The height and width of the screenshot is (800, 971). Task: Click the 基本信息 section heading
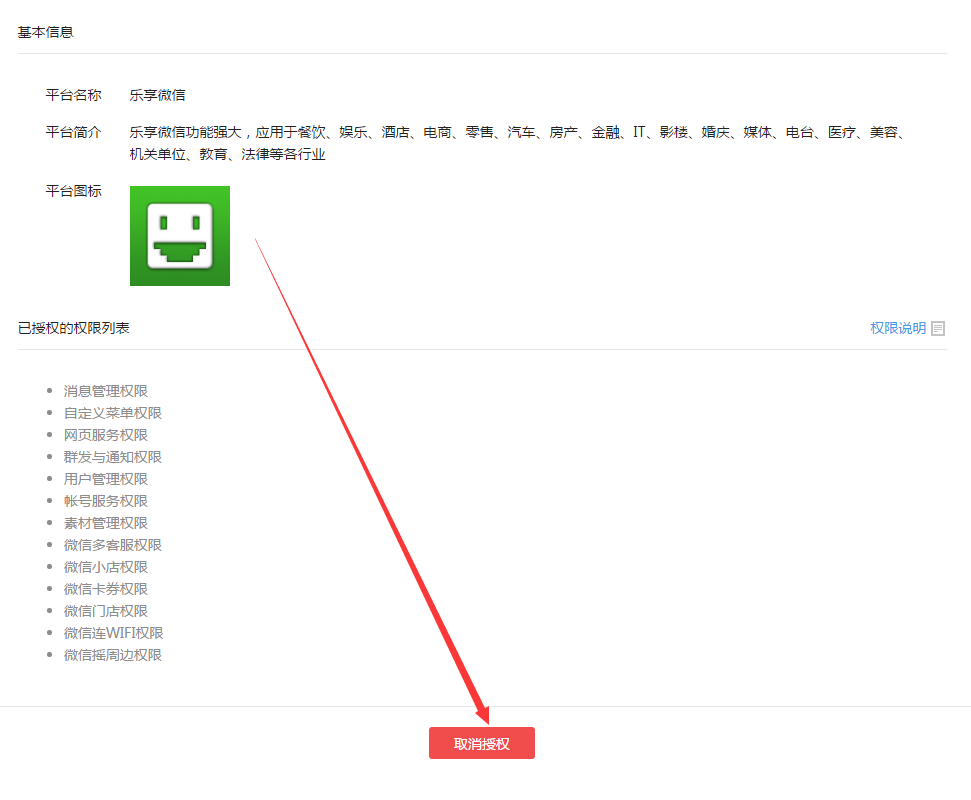46,32
